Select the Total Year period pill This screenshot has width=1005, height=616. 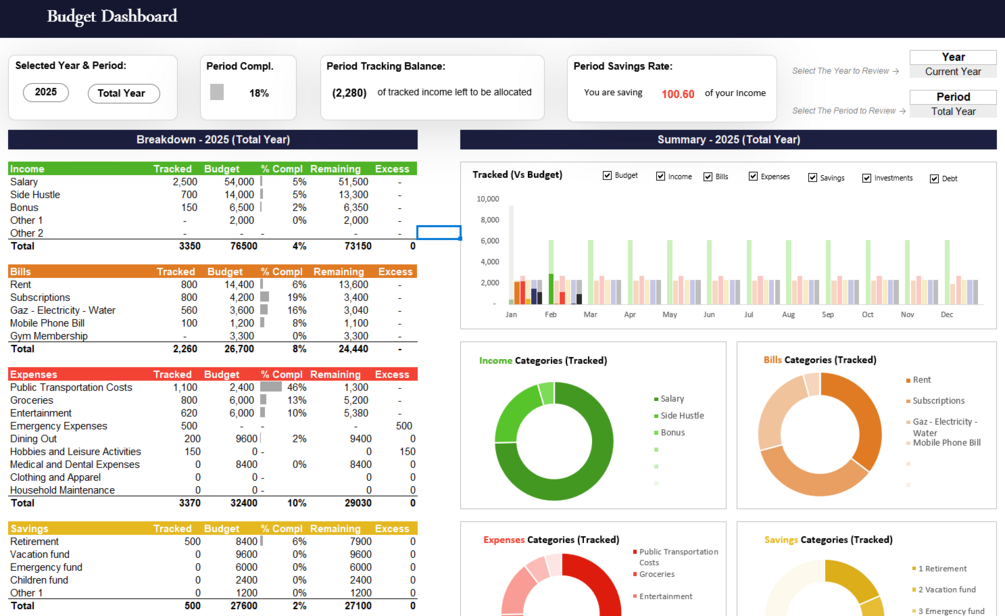pos(123,94)
